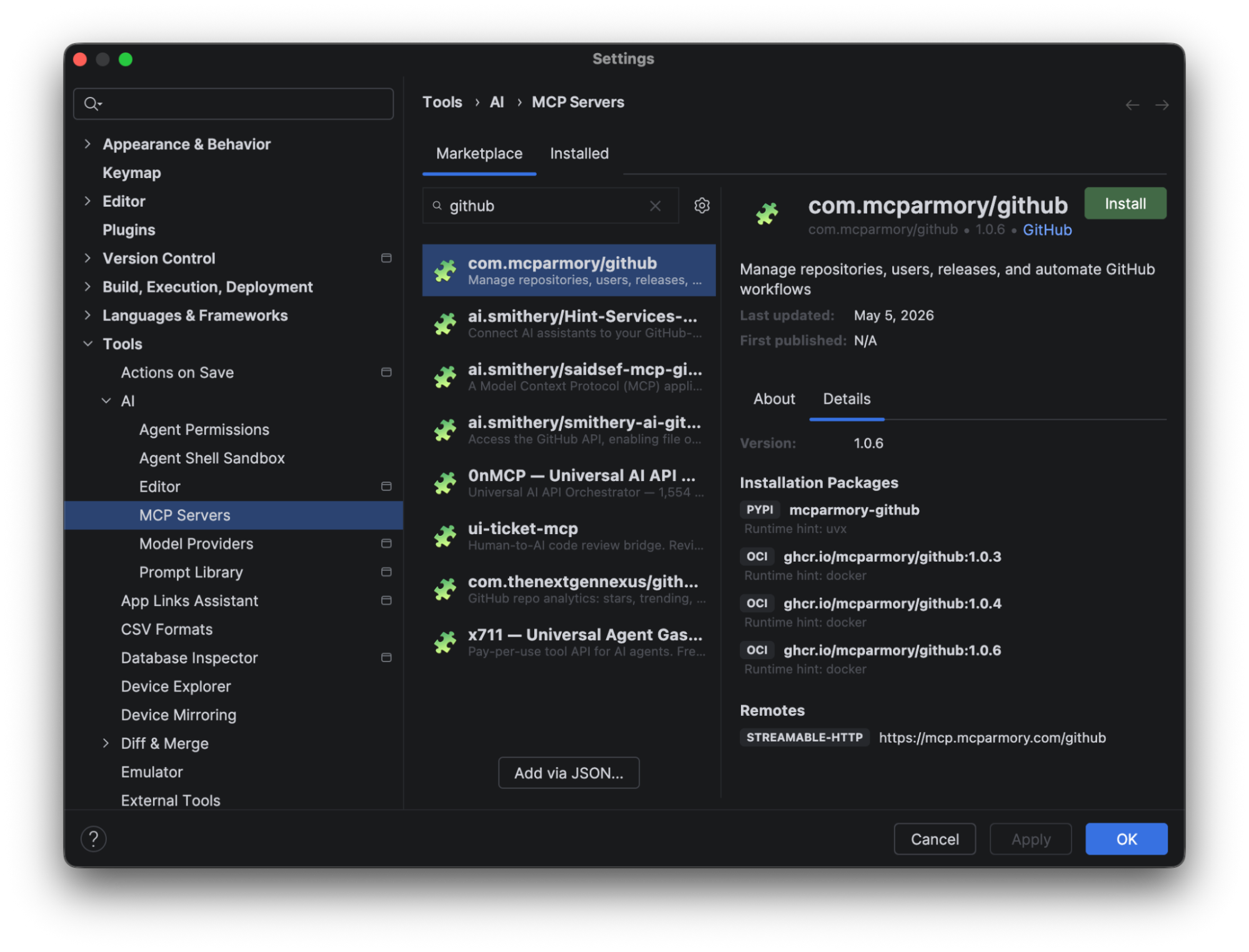Open the GitHub link under server title
The width and height of the screenshot is (1249, 952).
point(1047,230)
